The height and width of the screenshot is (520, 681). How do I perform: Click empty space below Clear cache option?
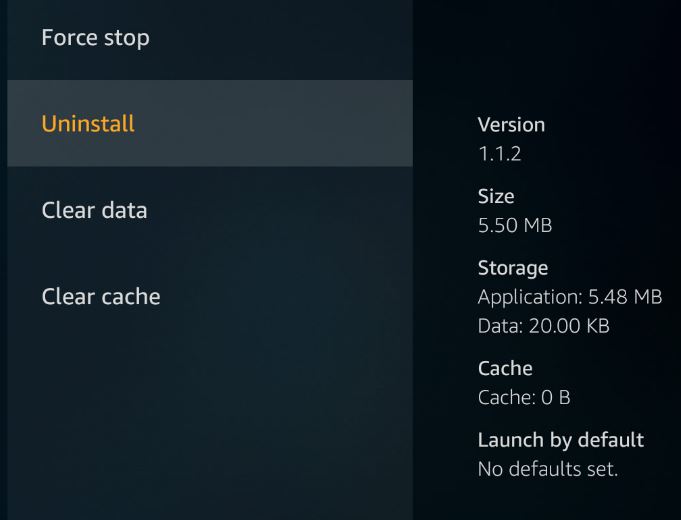coord(200,410)
